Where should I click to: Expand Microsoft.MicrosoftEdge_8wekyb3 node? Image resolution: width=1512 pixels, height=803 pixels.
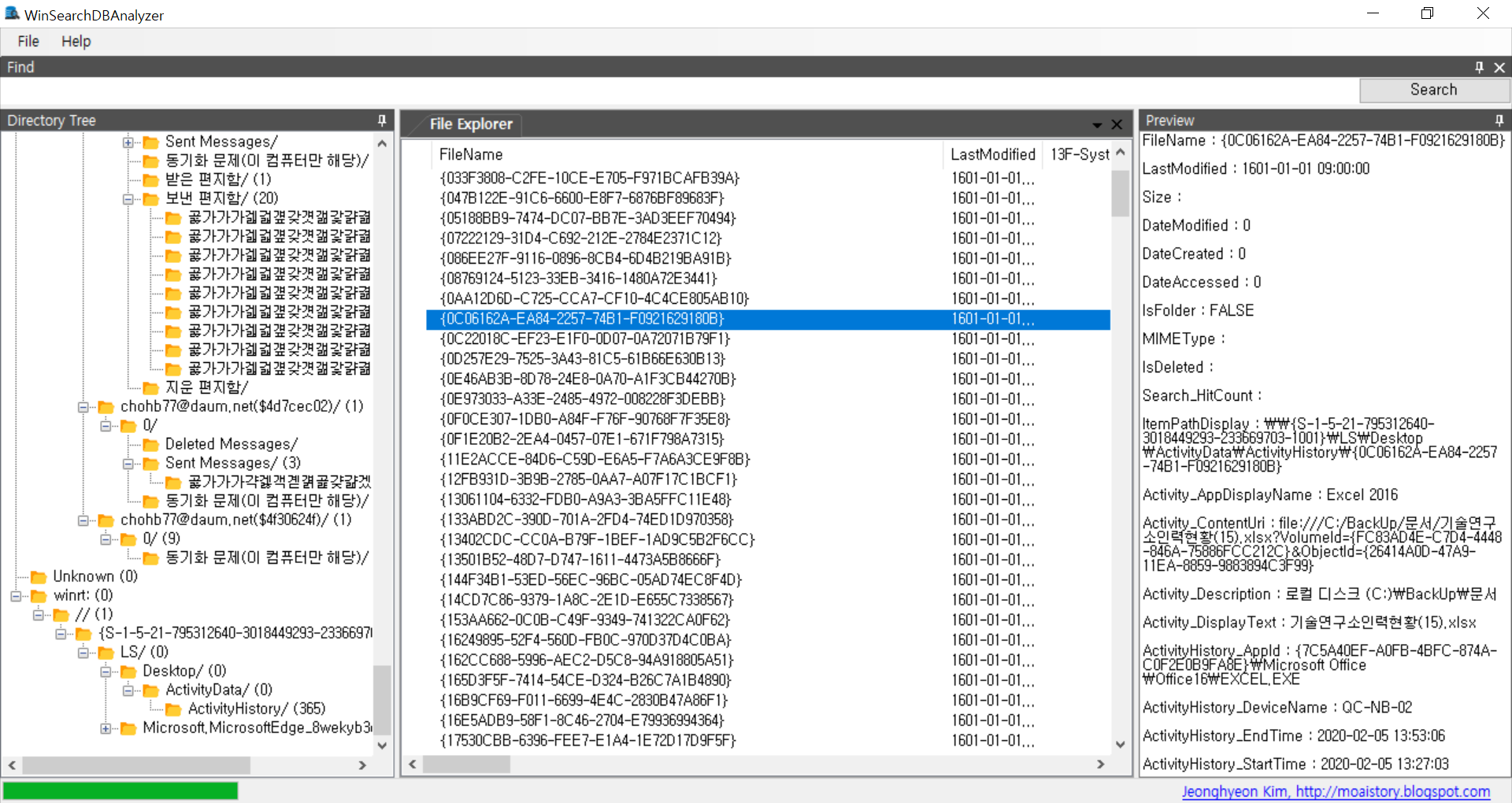pos(106,728)
